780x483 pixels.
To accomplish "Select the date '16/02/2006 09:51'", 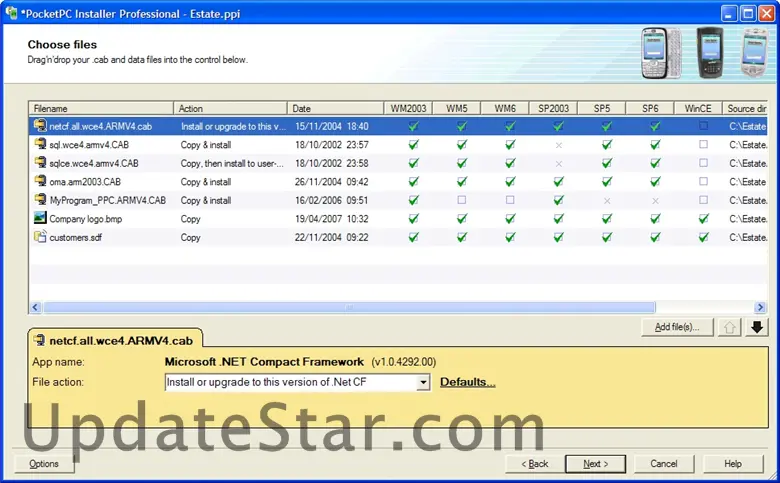I will 331,200.
